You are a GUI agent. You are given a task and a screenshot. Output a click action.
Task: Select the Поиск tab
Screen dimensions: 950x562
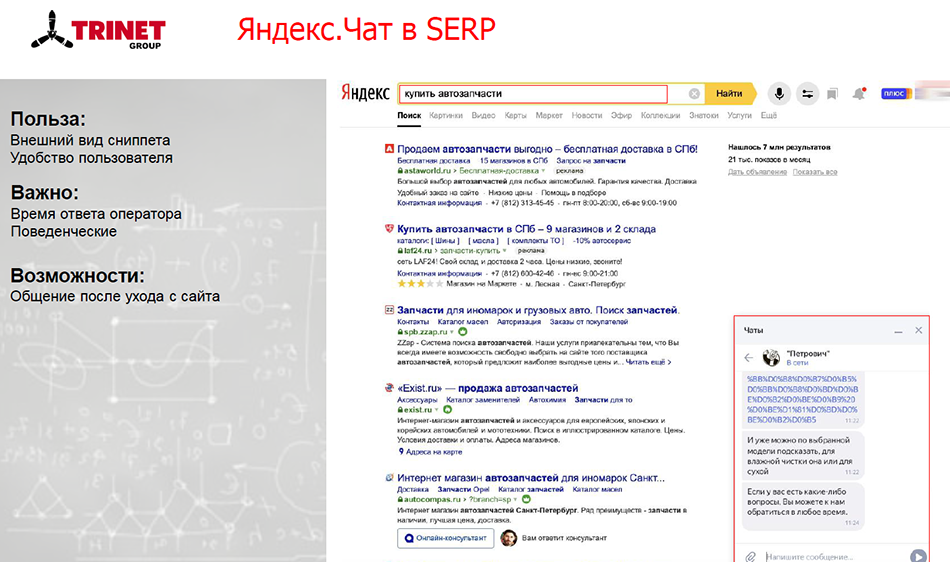pos(409,115)
